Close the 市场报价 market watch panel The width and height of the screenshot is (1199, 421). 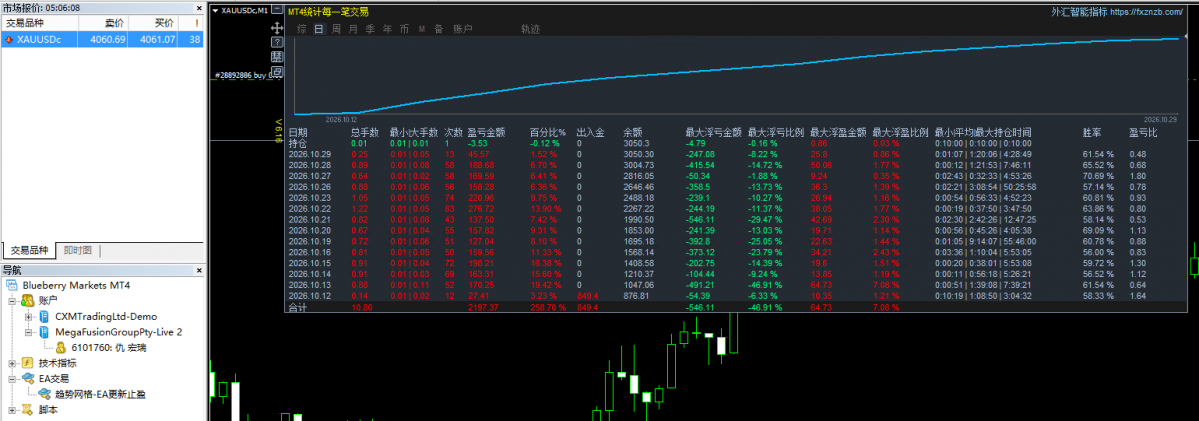tap(199, 7)
